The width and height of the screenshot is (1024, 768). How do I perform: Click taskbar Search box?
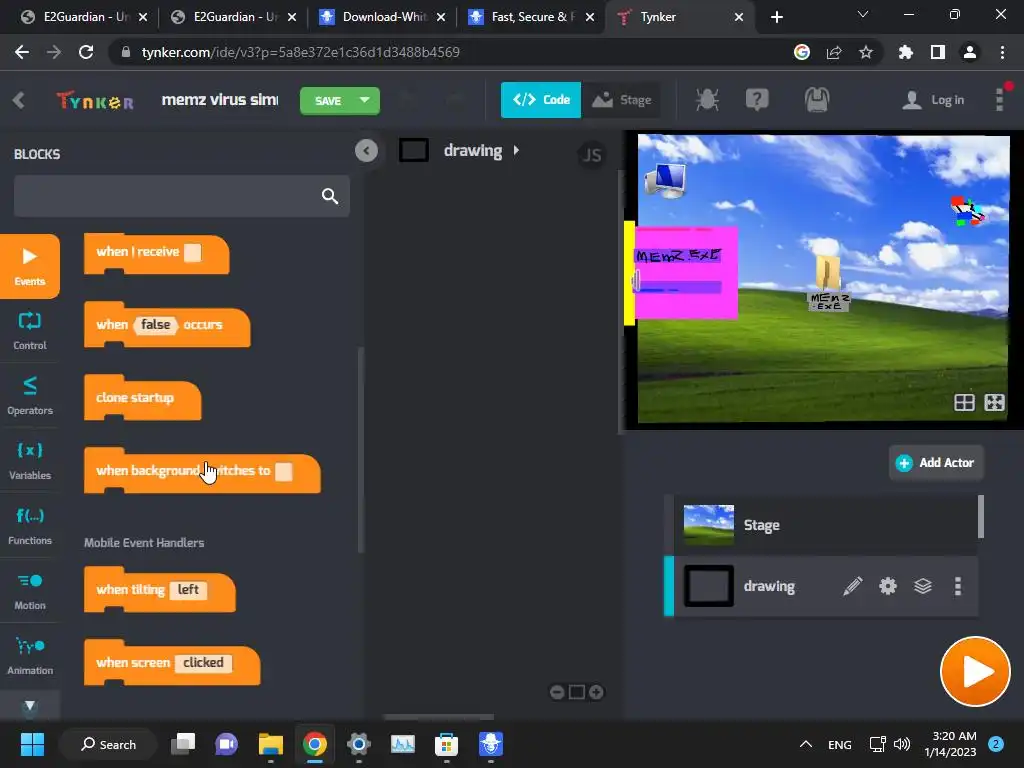pos(108,744)
